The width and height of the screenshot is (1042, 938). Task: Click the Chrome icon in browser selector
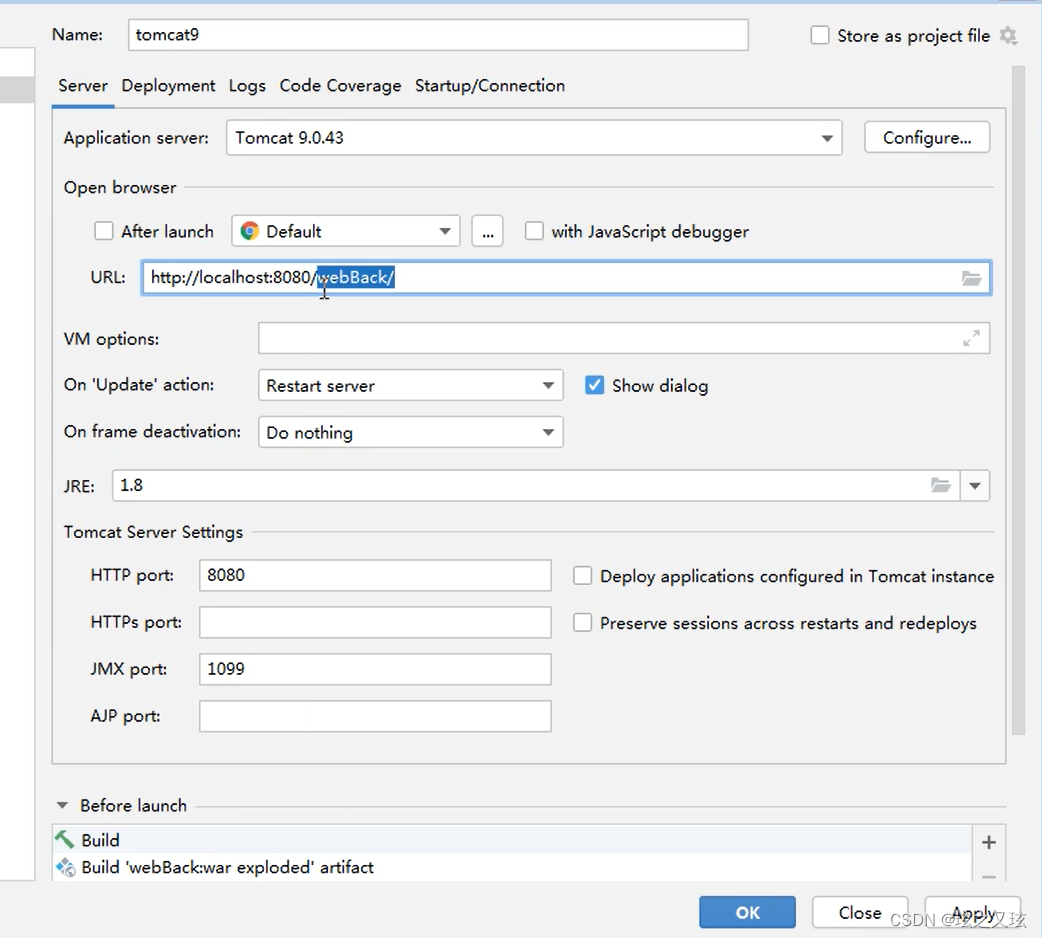[x=249, y=231]
